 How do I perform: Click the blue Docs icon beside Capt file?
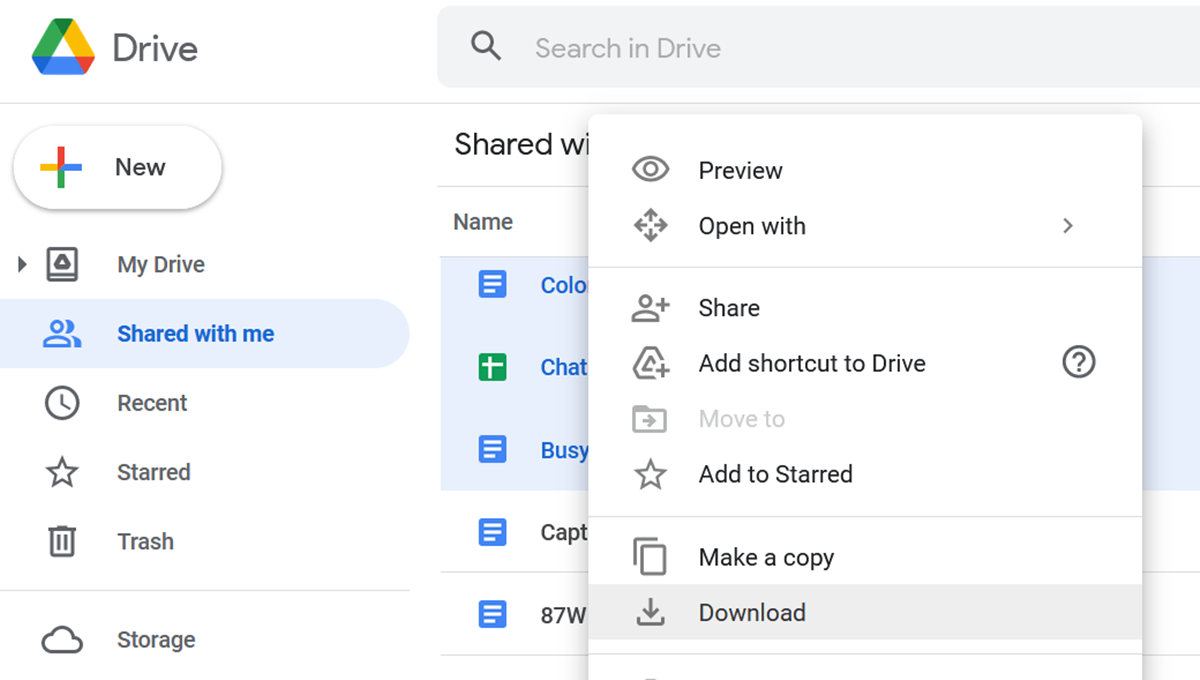click(492, 532)
